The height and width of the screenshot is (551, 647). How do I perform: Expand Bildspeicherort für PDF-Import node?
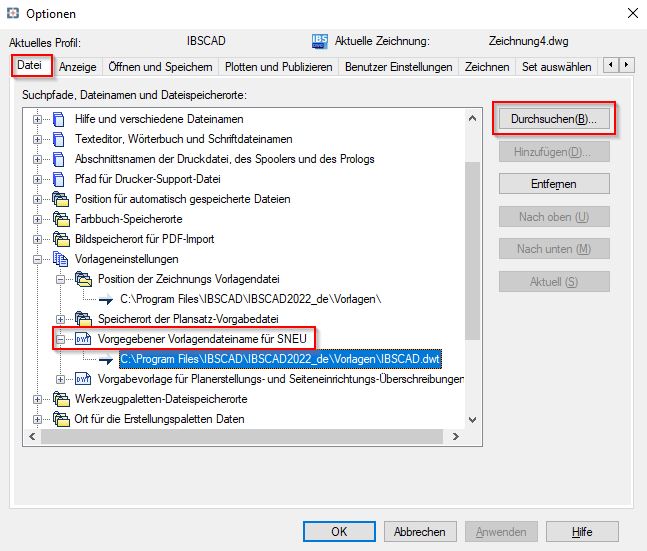point(37,239)
